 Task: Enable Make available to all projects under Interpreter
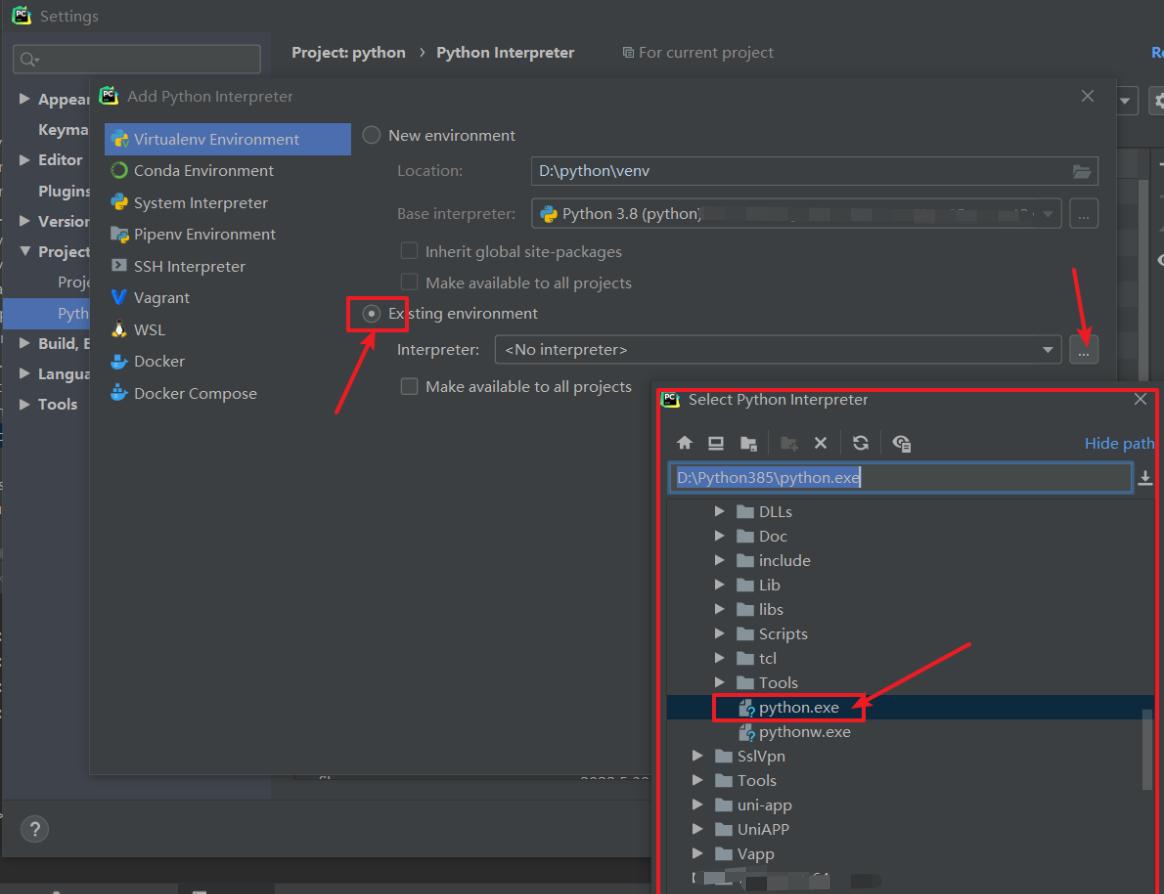(409, 386)
